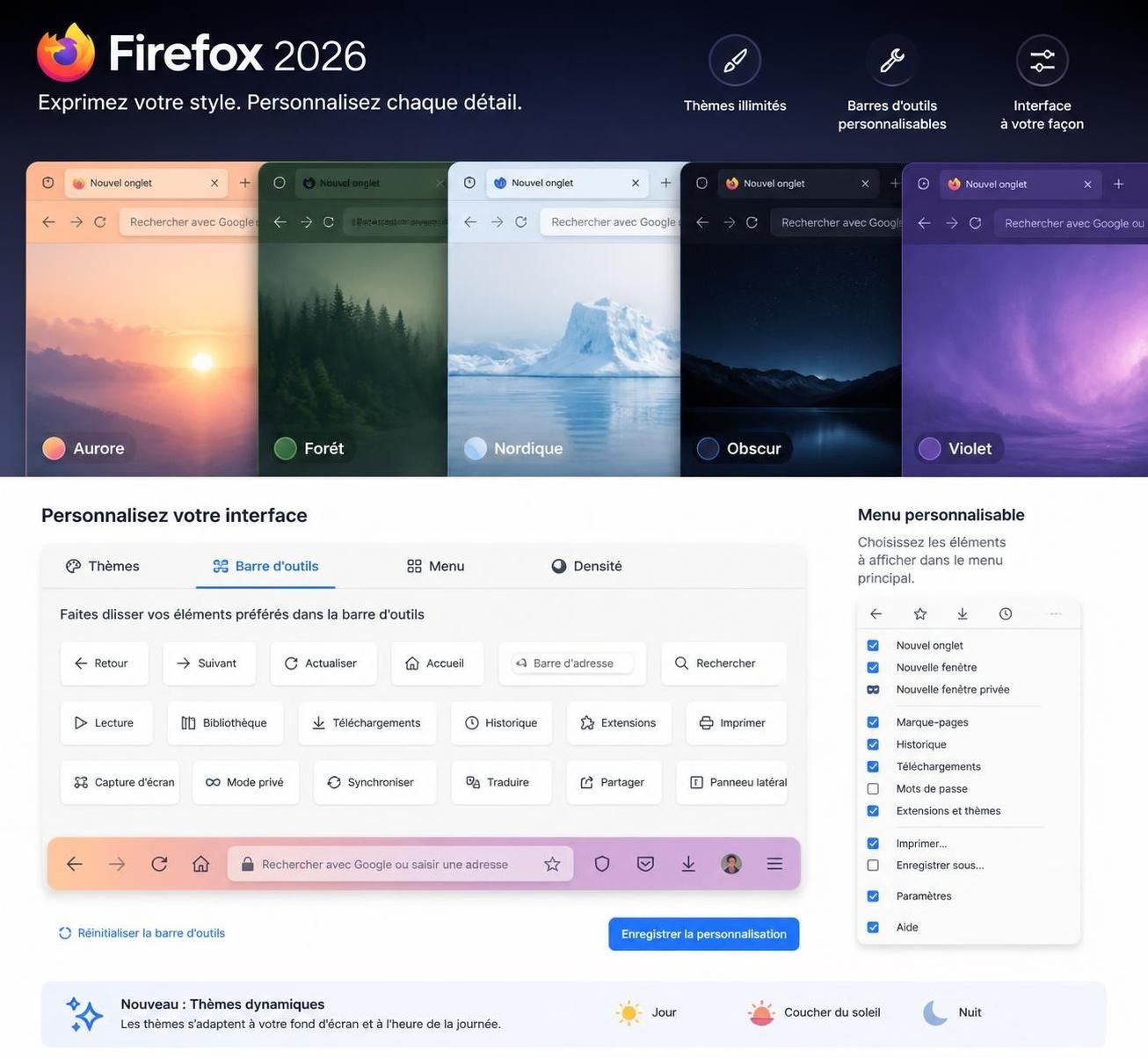
Task: Click the search field in Nordique window
Action: pos(610,222)
